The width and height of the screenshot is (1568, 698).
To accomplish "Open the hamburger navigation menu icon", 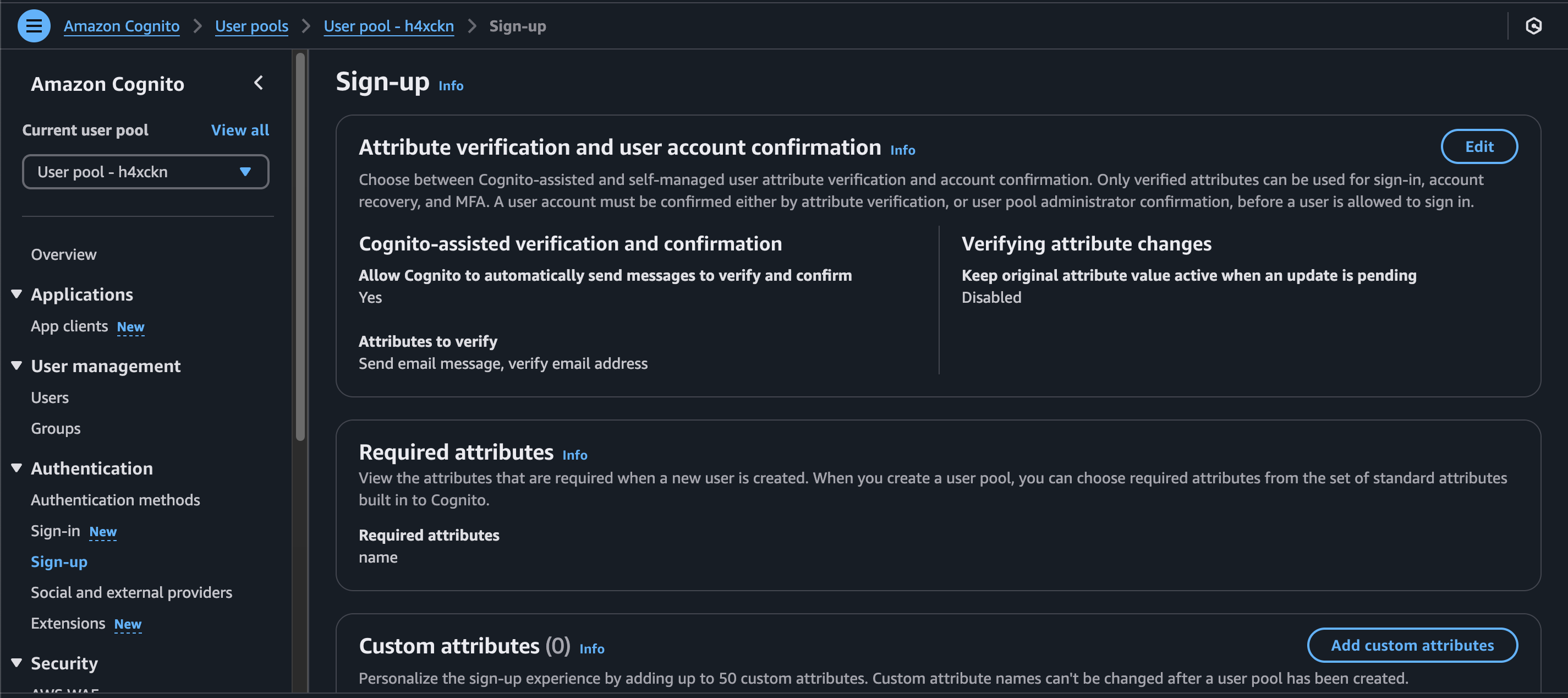I will pyautogui.click(x=34, y=26).
